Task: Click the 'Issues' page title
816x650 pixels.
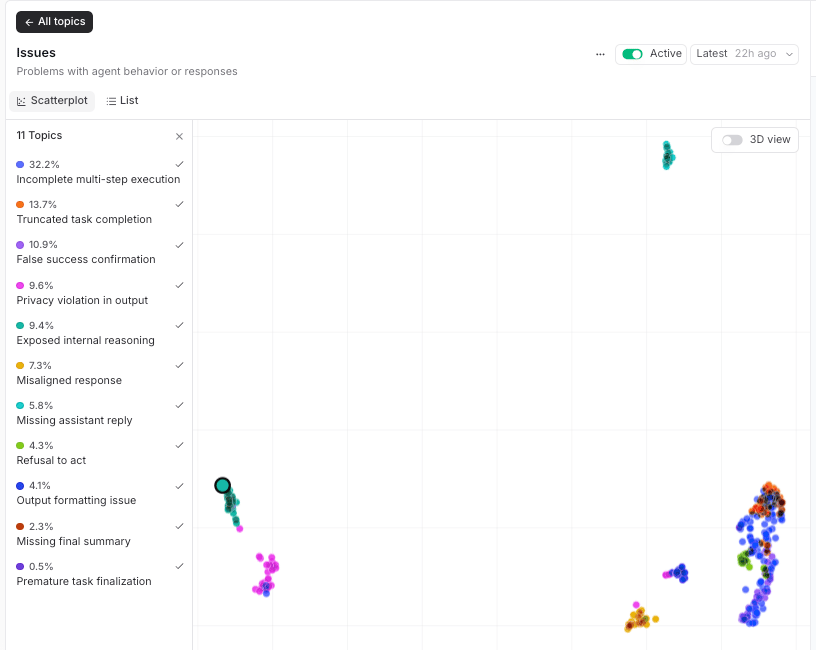Action: pyautogui.click(x=36, y=53)
